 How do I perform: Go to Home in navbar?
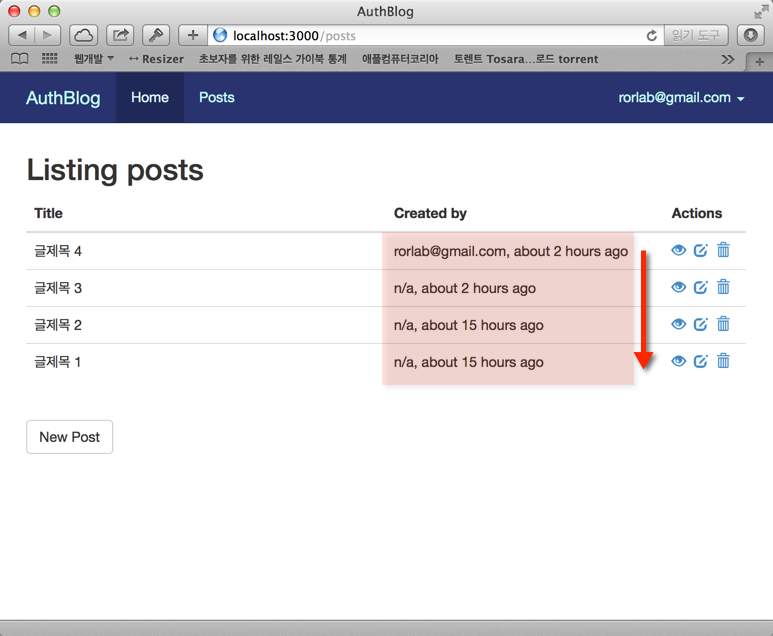150,98
